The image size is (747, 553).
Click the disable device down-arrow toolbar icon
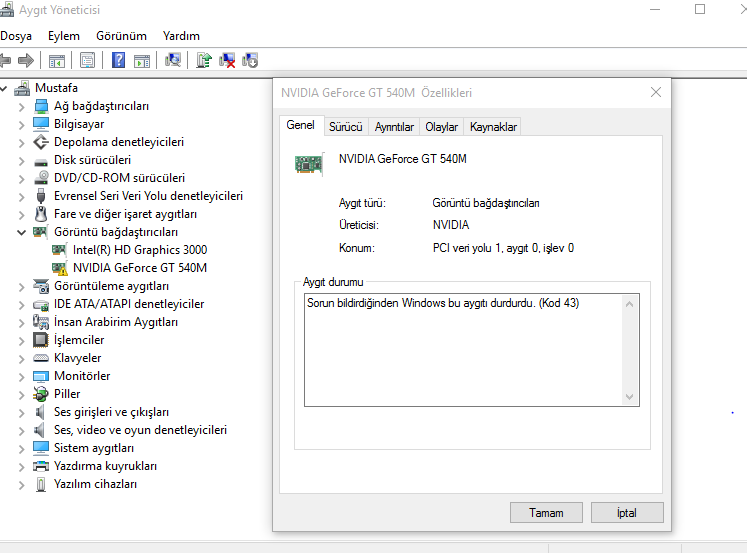point(250,60)
